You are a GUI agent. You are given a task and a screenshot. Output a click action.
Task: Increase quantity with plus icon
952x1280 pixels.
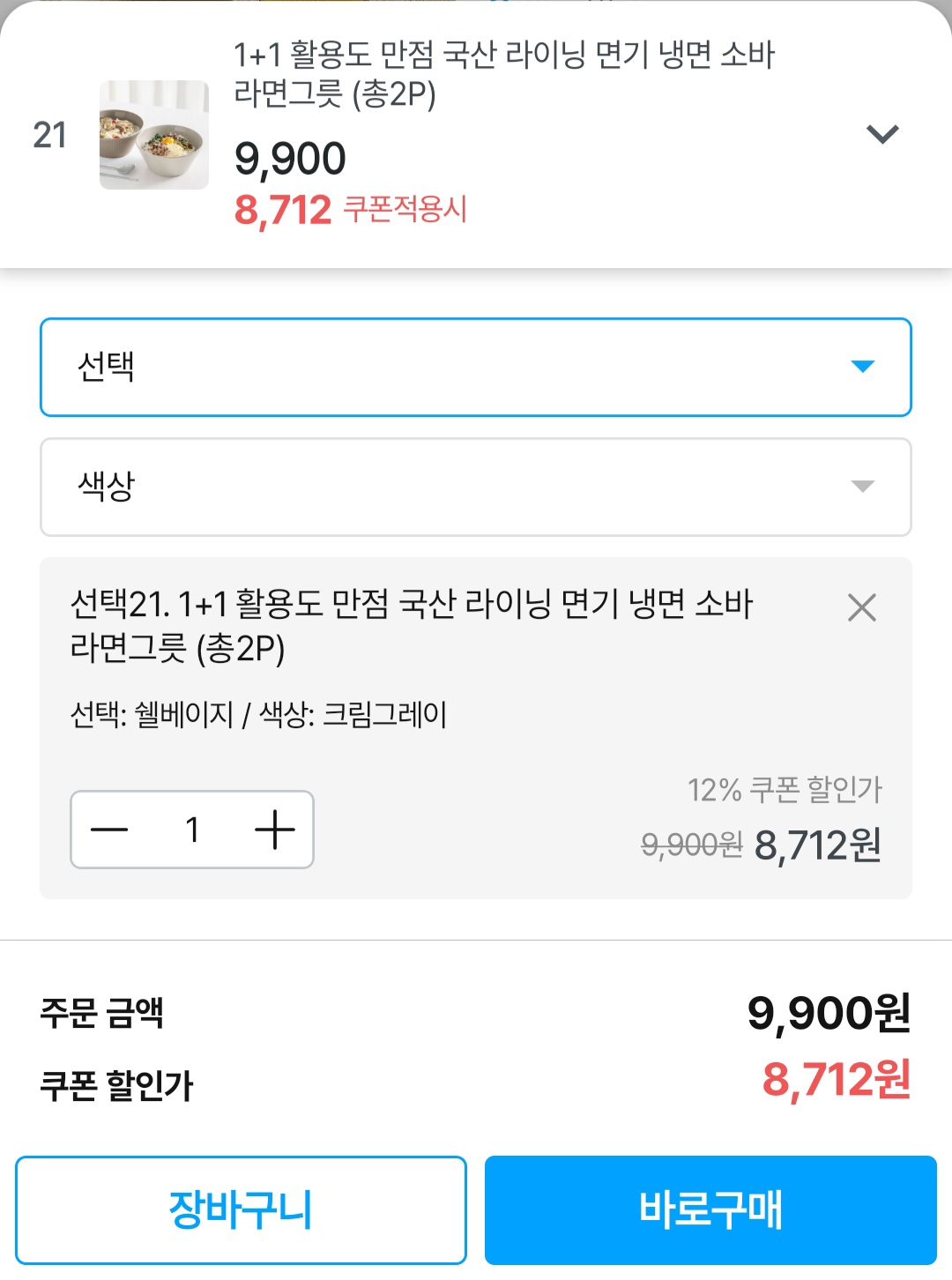pyautogui.click(x=274, y=830)
